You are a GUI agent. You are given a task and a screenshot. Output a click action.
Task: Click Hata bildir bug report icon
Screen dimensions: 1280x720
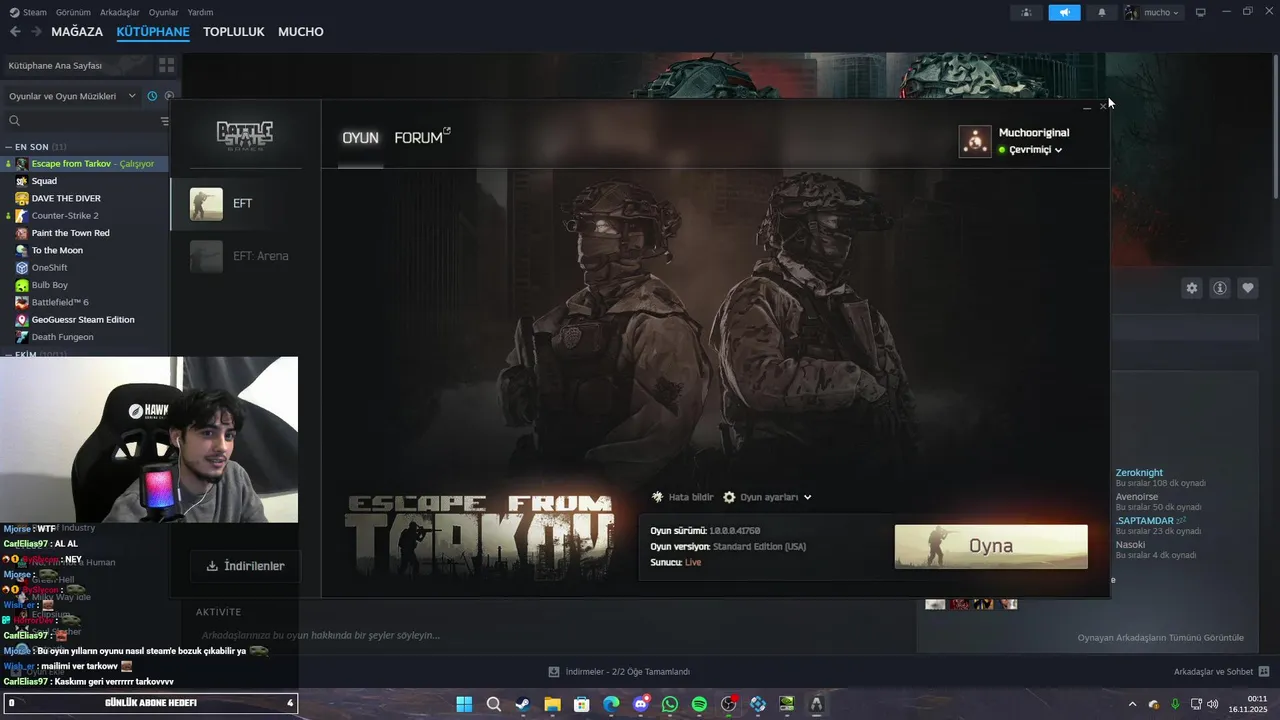coord(657,497)
